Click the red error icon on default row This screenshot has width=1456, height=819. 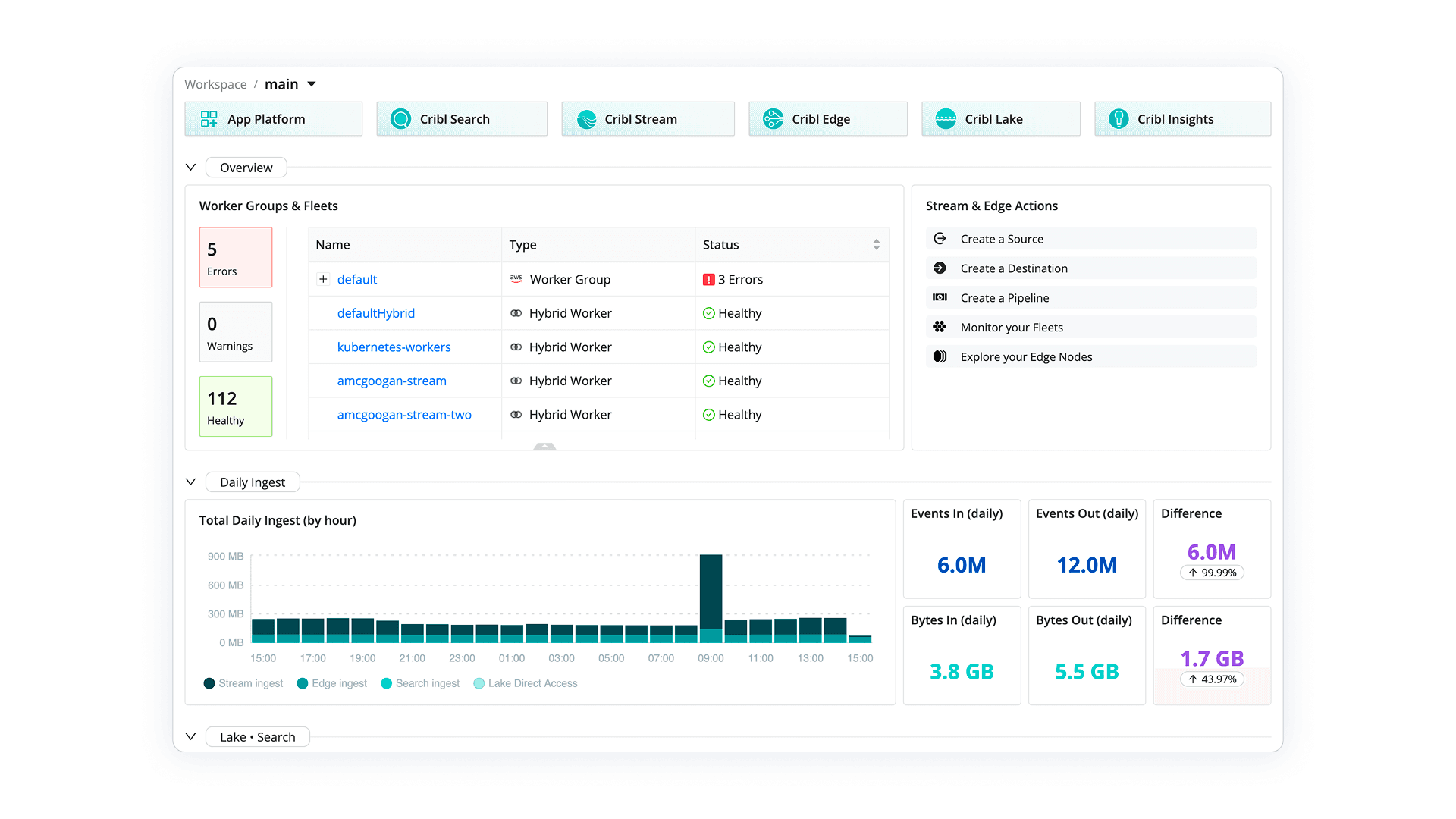click(x=709, y=280)
